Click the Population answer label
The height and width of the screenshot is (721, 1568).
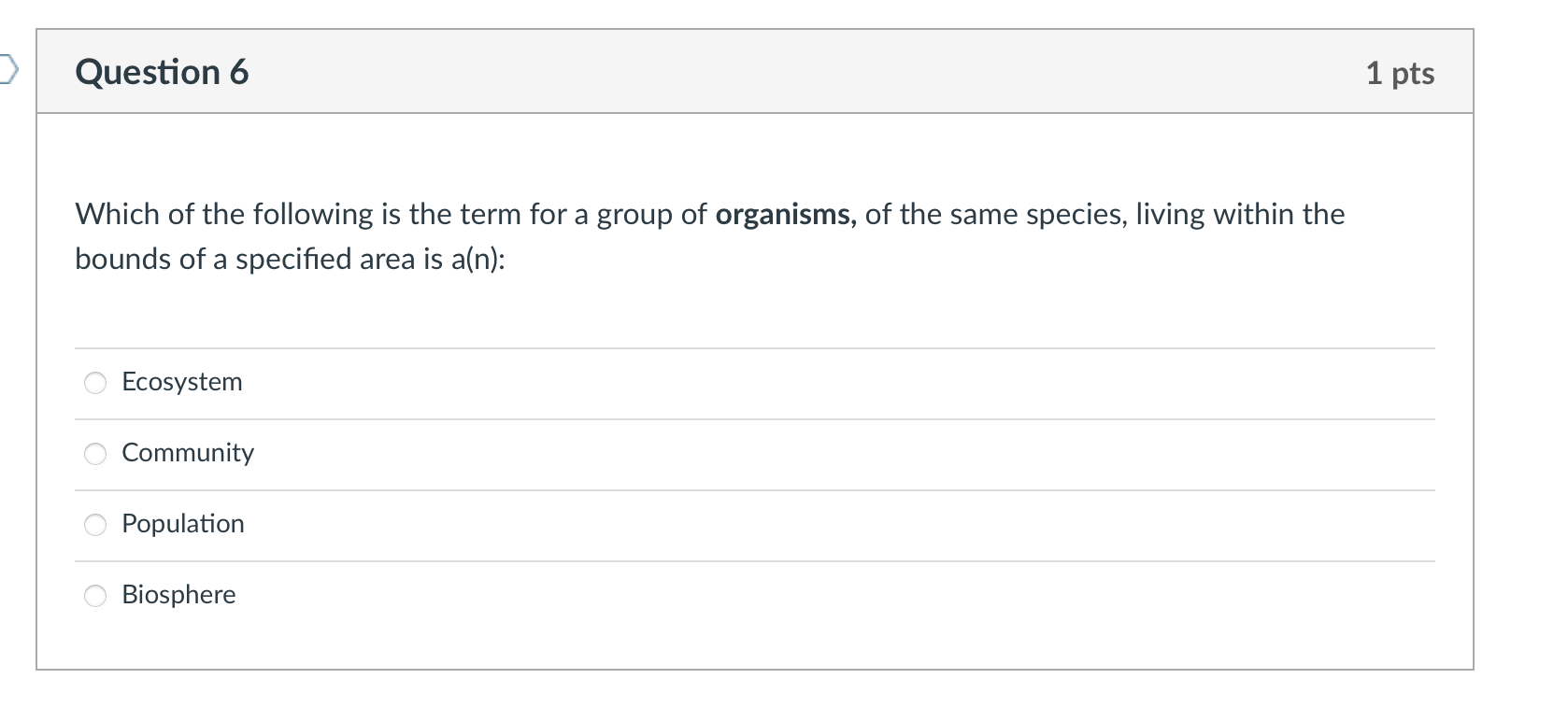tap(183, 524)
